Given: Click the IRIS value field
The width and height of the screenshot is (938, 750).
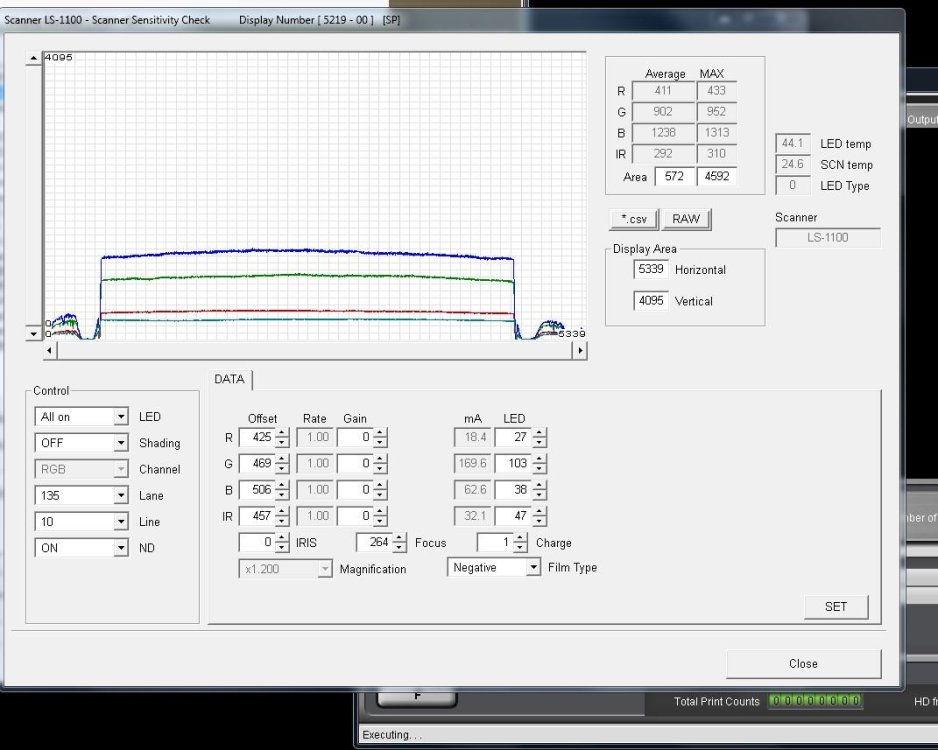Looking at the screenshot, I should (x=257, y=542).
